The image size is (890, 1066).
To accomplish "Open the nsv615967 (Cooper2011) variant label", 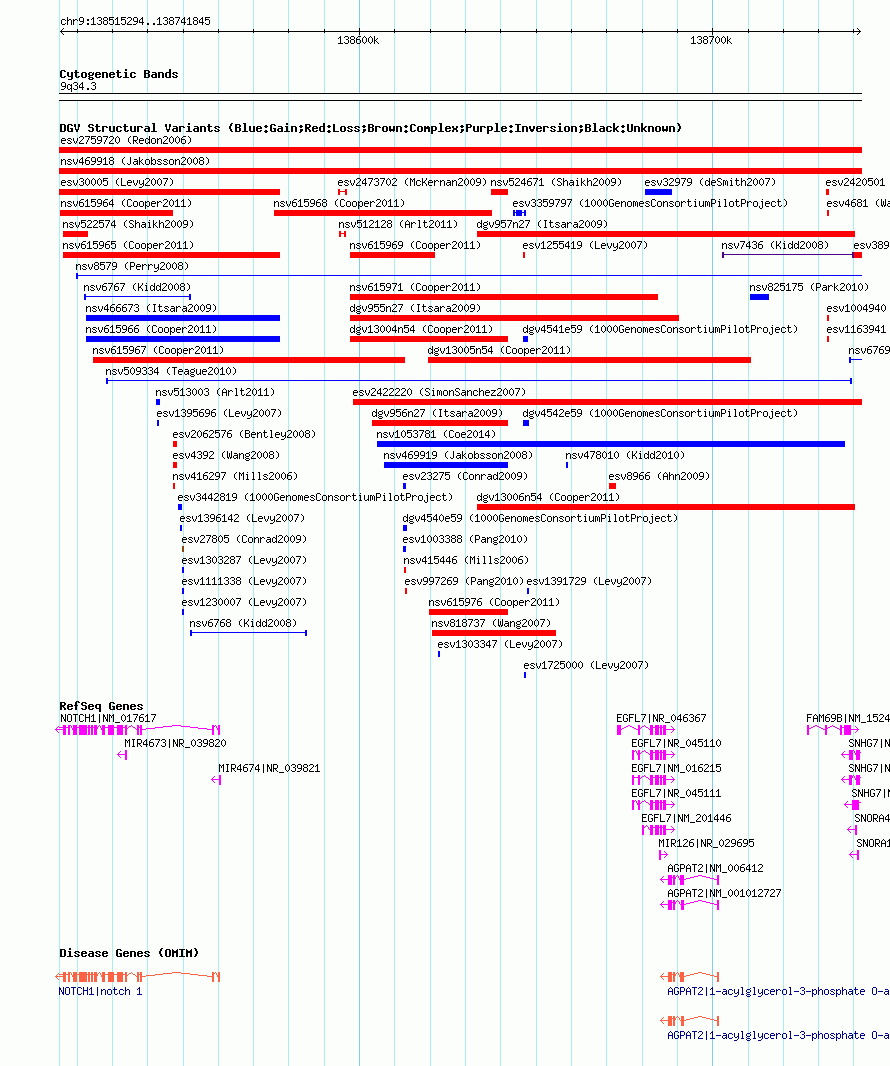I will pos(158,351).
